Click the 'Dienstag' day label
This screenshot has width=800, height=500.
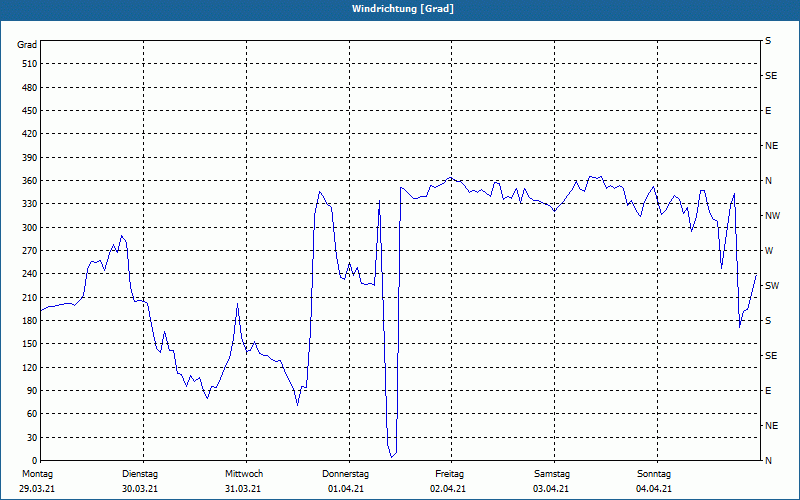[x=140, y=474]
